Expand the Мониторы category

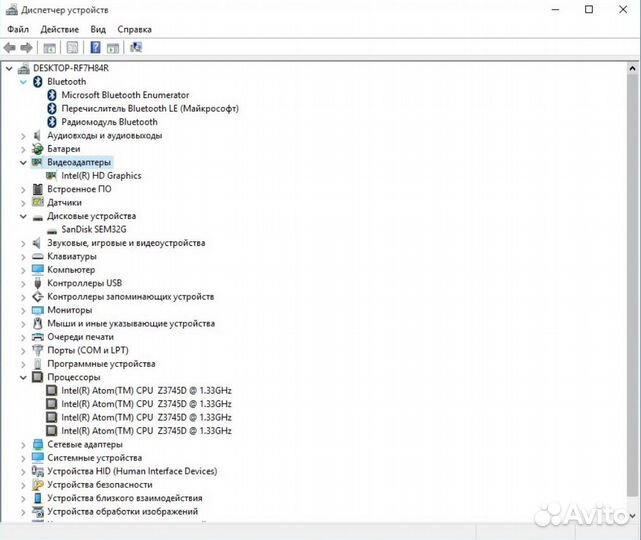pos(23,311)
